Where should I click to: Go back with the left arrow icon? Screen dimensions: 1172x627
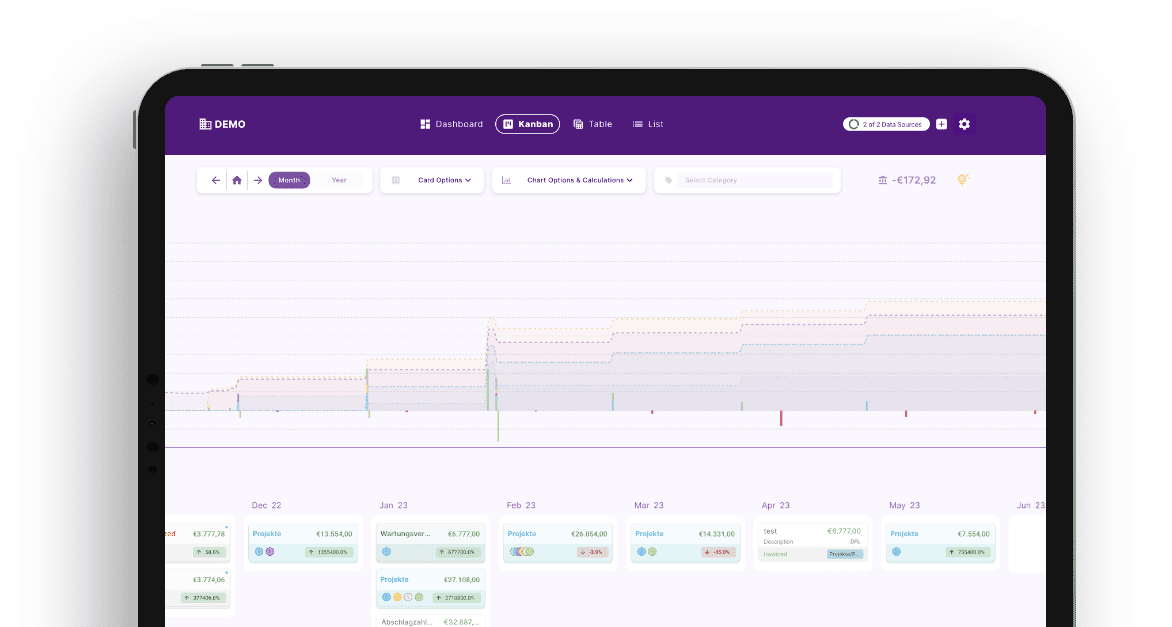pos(215,180)
